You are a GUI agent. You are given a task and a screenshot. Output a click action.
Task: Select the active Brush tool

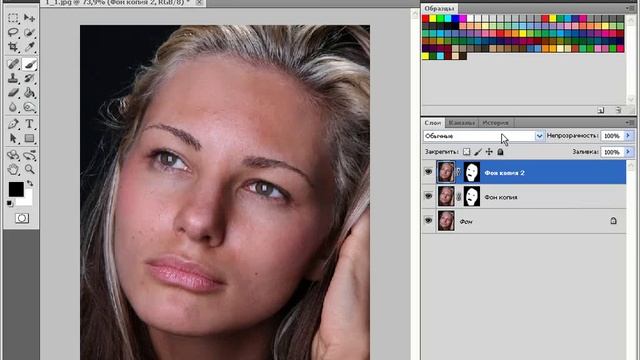(x=29, y=64)
